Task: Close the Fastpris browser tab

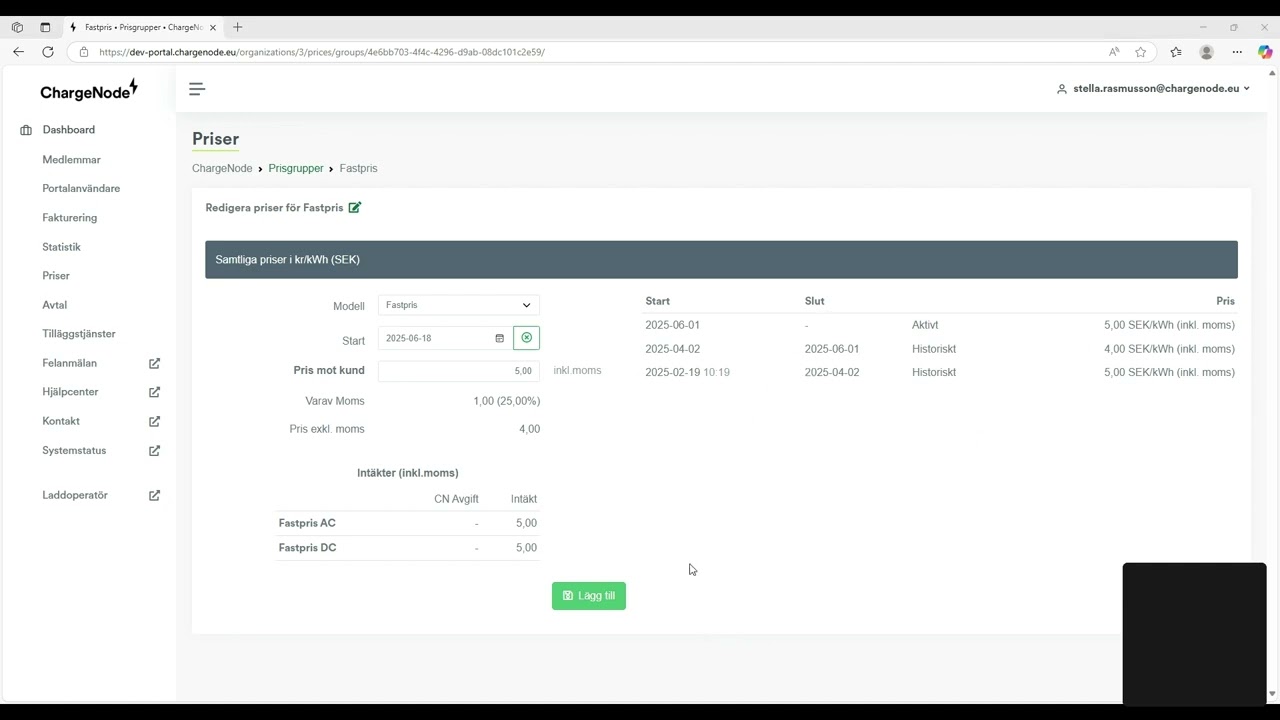Action: (213, 27)
